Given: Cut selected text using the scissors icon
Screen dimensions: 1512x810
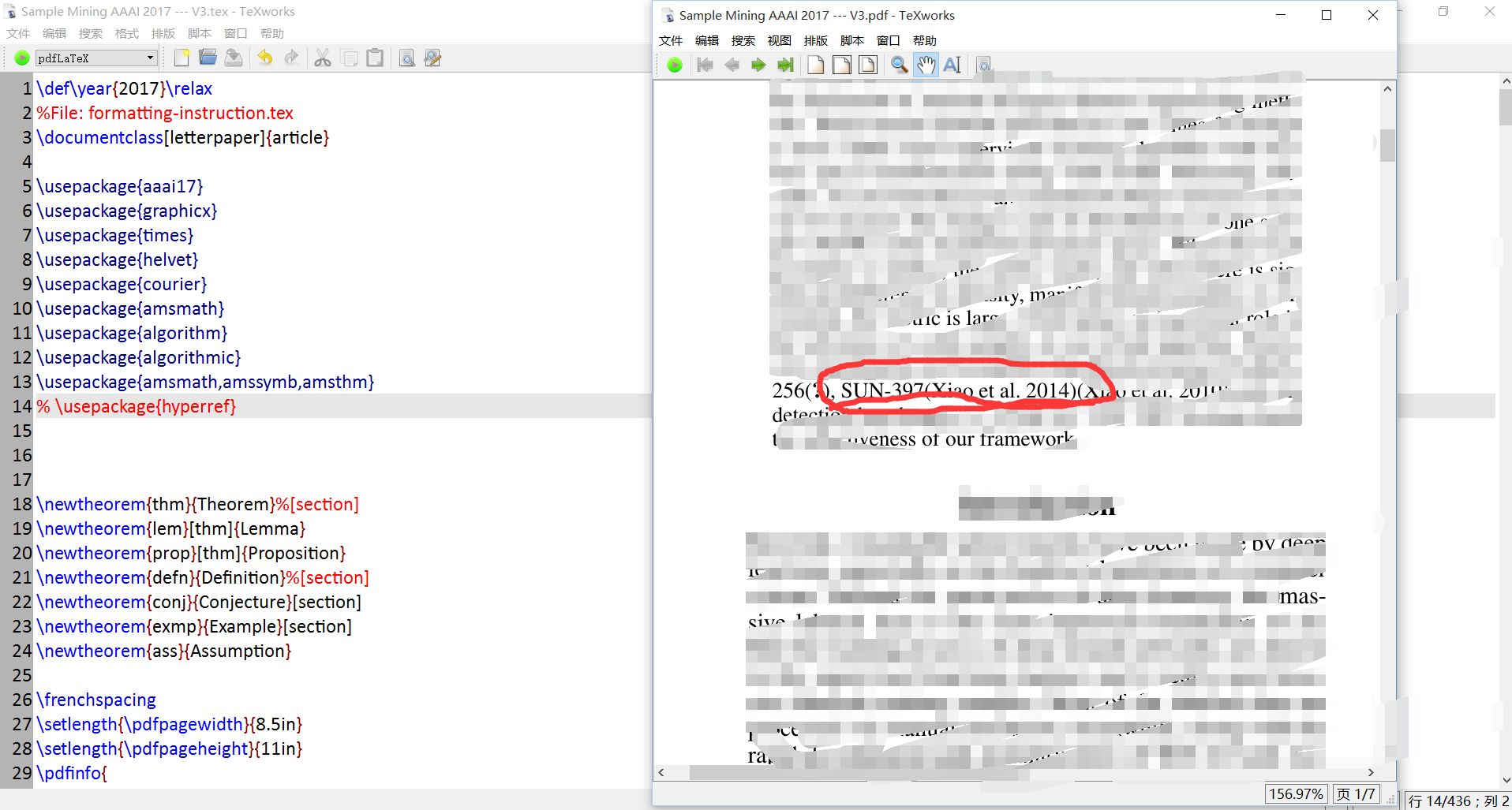Looking at the screenshot, I should click(322, 58).
